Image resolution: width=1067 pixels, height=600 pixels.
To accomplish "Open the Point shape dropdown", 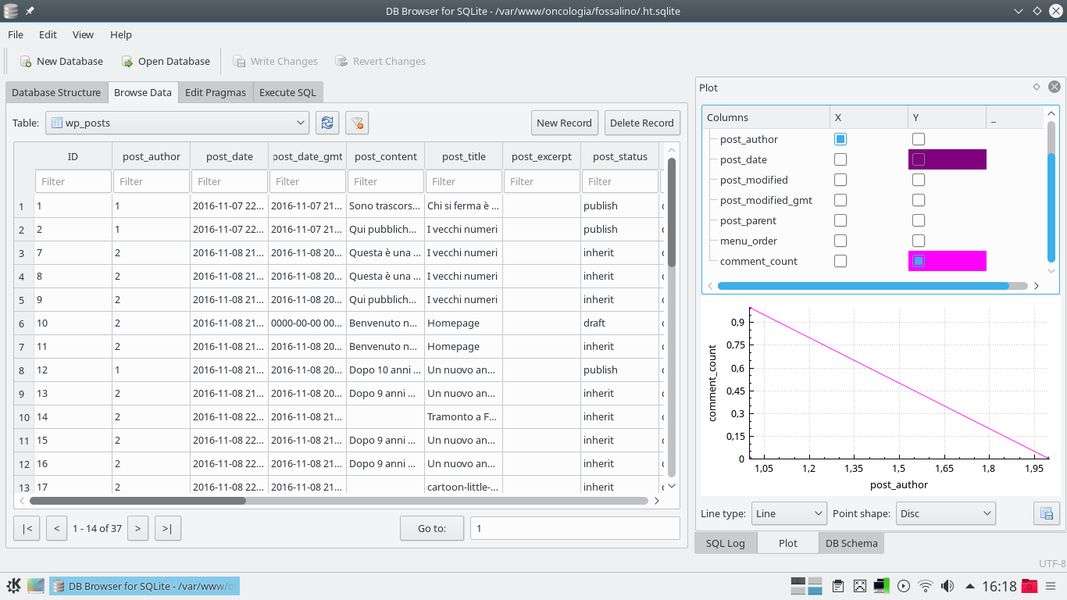I will [945, 513].
